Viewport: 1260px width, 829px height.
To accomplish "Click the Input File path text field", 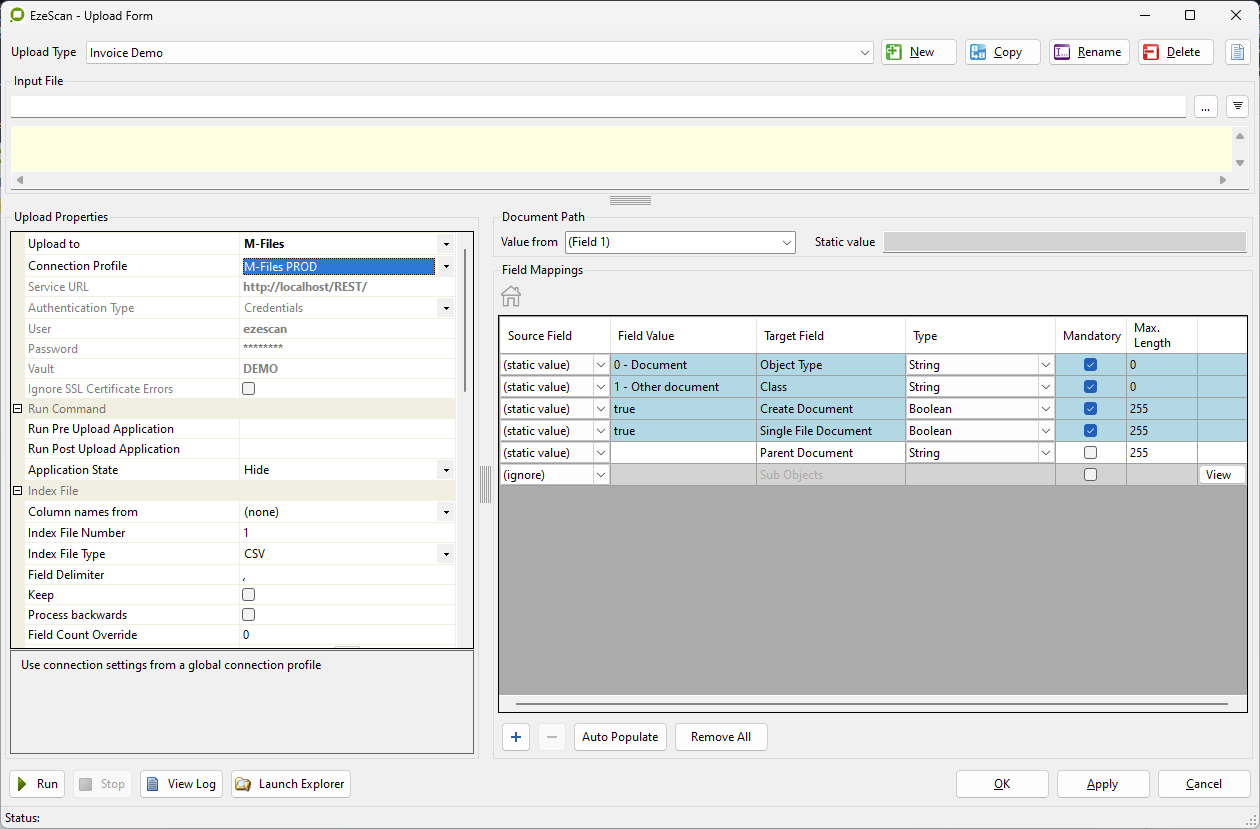I will click(598, 106).
